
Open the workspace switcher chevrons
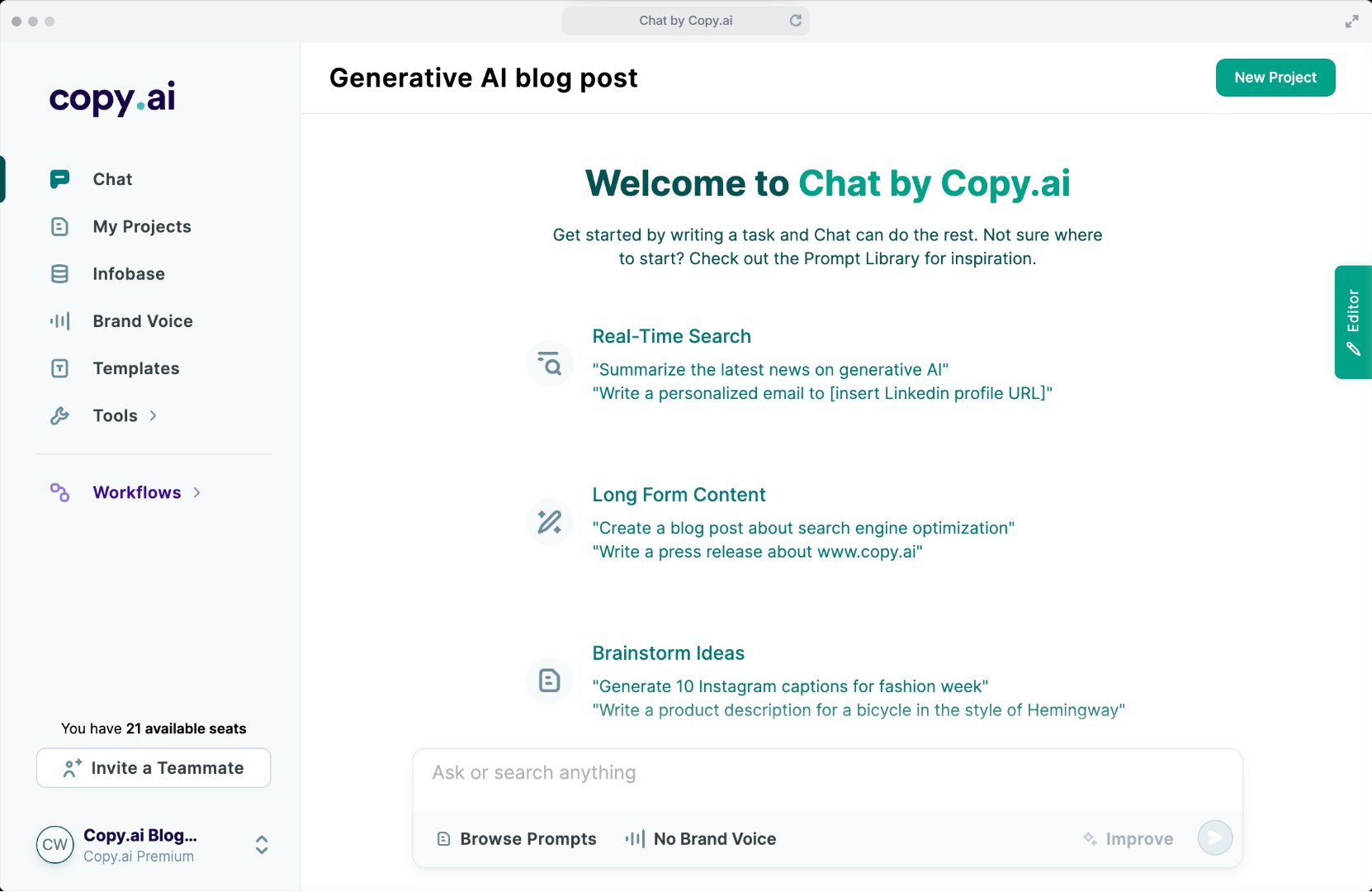pyautogui.click(x=261, y=845)
